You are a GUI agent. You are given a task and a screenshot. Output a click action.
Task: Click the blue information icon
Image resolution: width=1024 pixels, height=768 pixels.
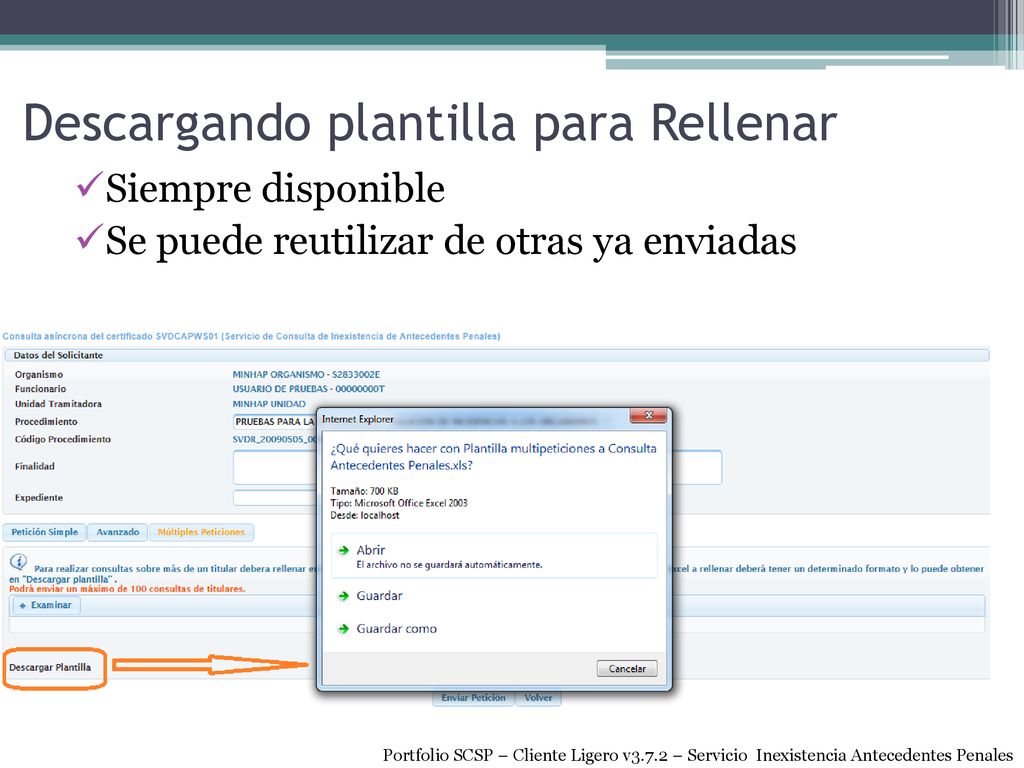19,562
